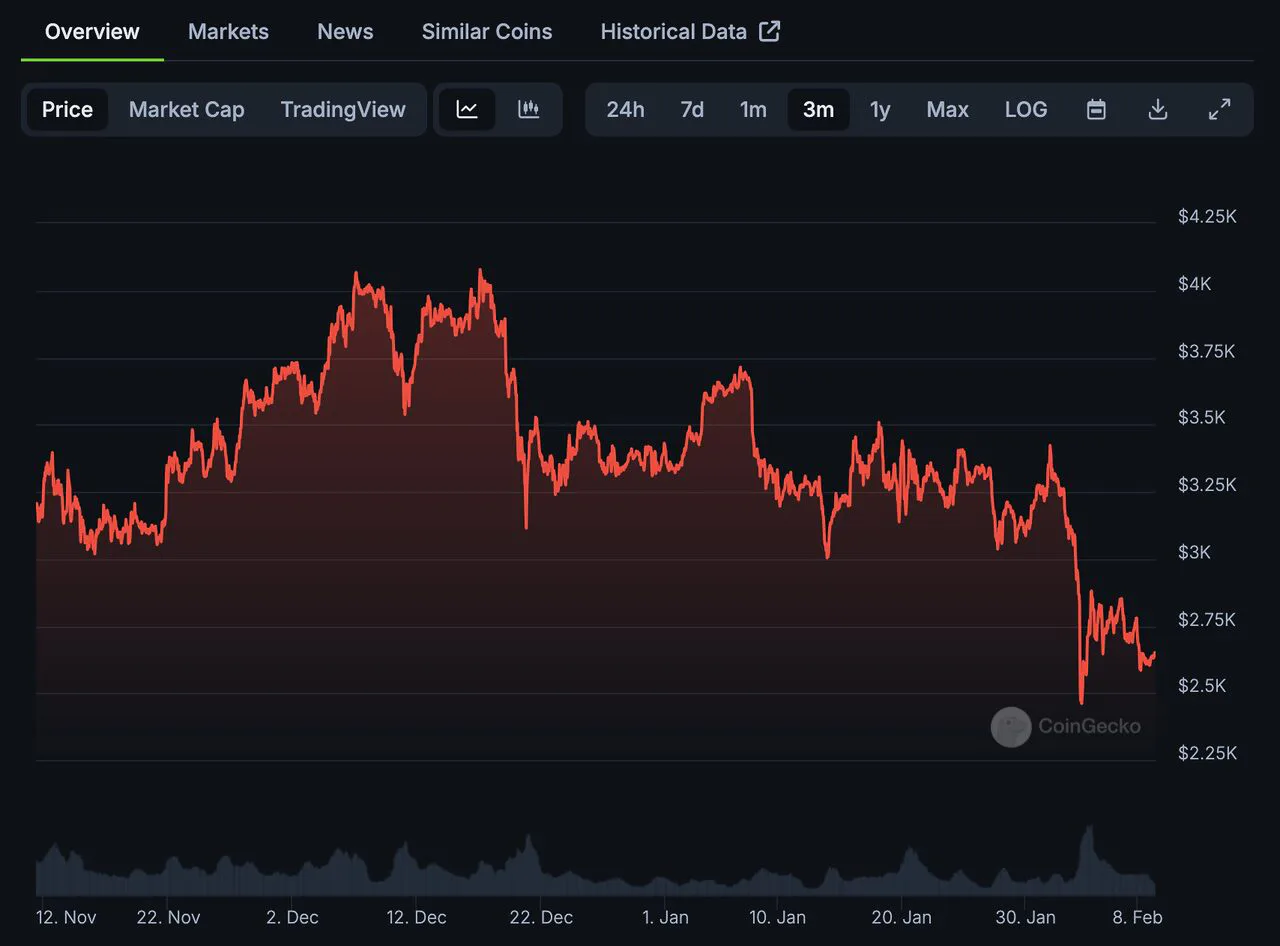The width and height of the screenshot is (1280, 946).
Task: Select the Overview tab
Action: (x=92, y=31)
